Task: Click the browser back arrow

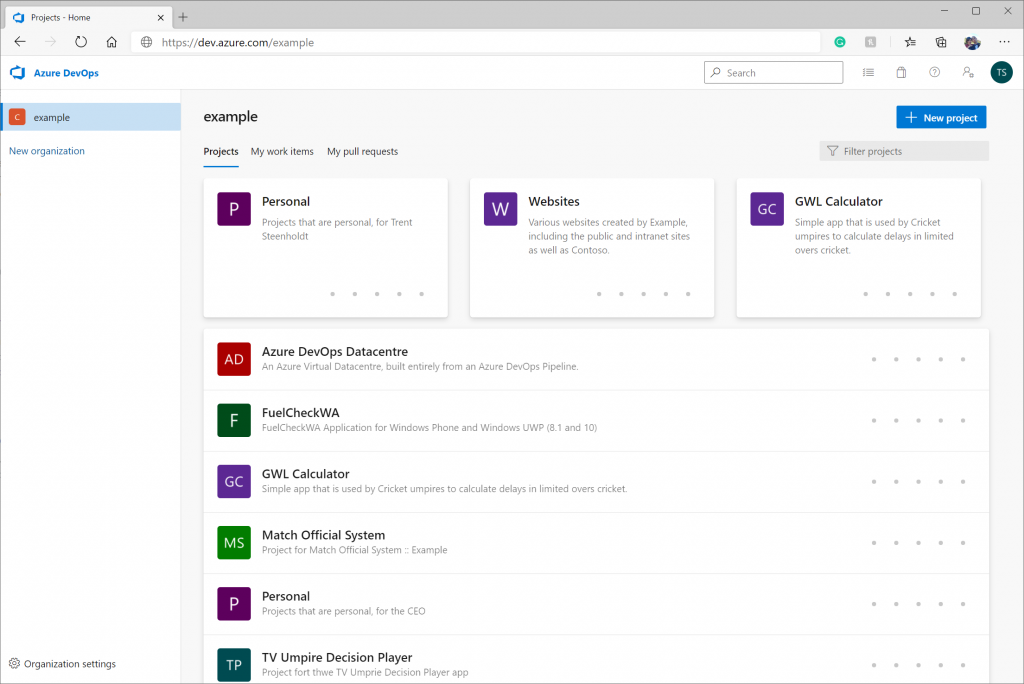Action: tap(20, 42)
